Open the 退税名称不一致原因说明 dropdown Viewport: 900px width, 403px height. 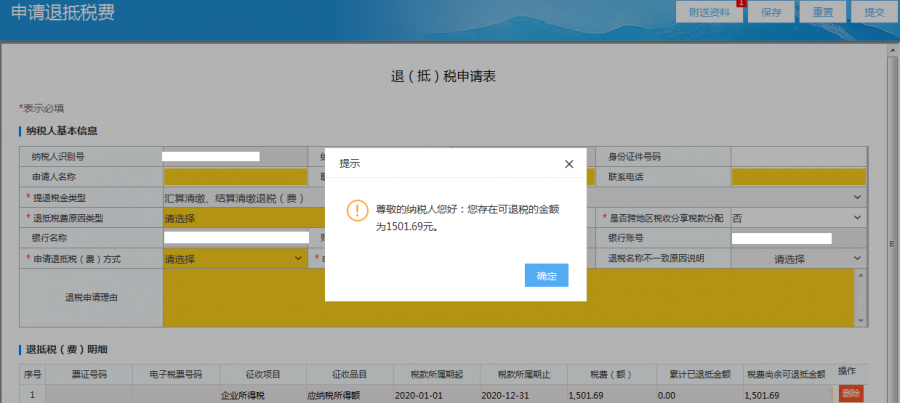798,259
